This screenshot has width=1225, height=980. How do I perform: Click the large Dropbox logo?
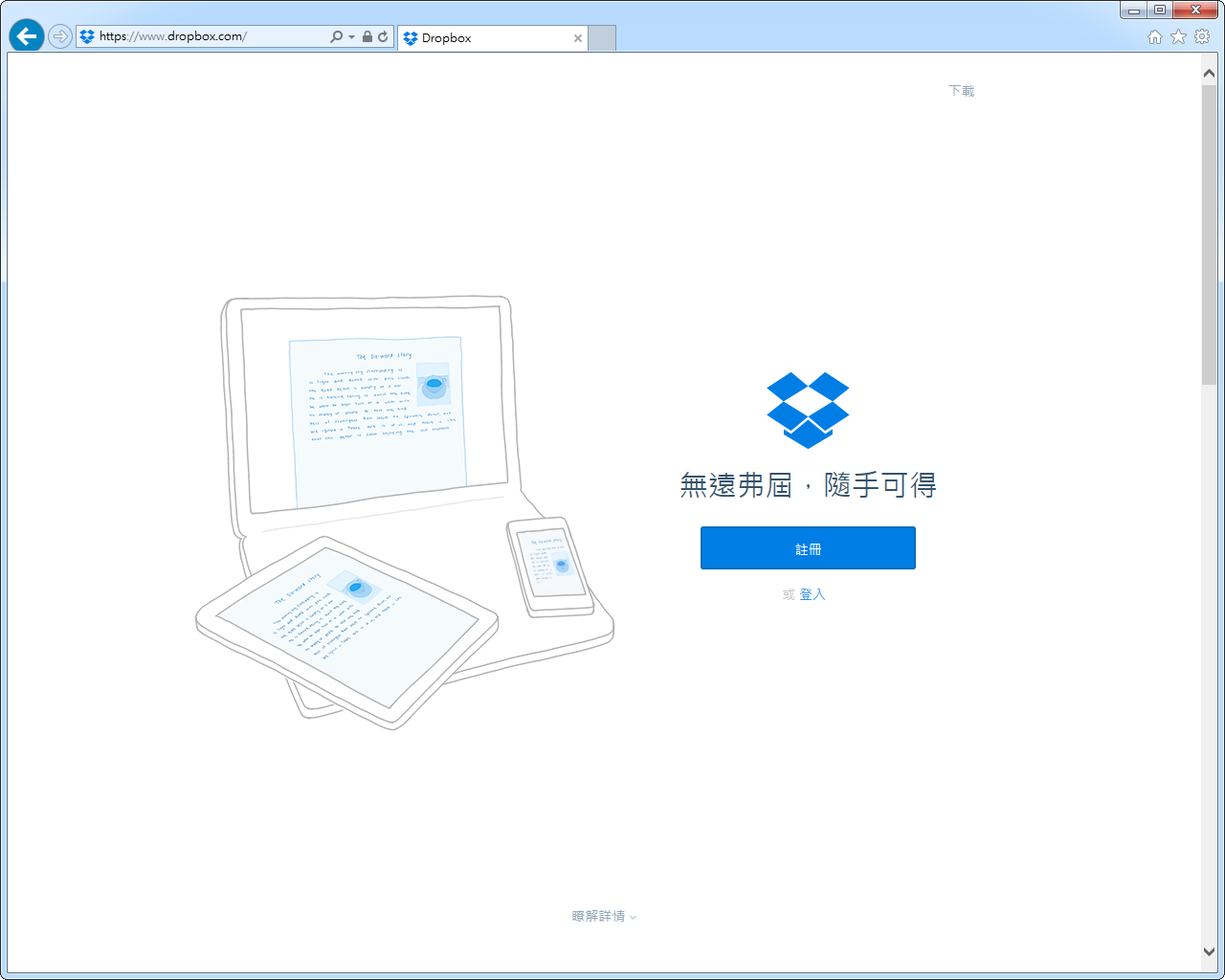[809, 411]
